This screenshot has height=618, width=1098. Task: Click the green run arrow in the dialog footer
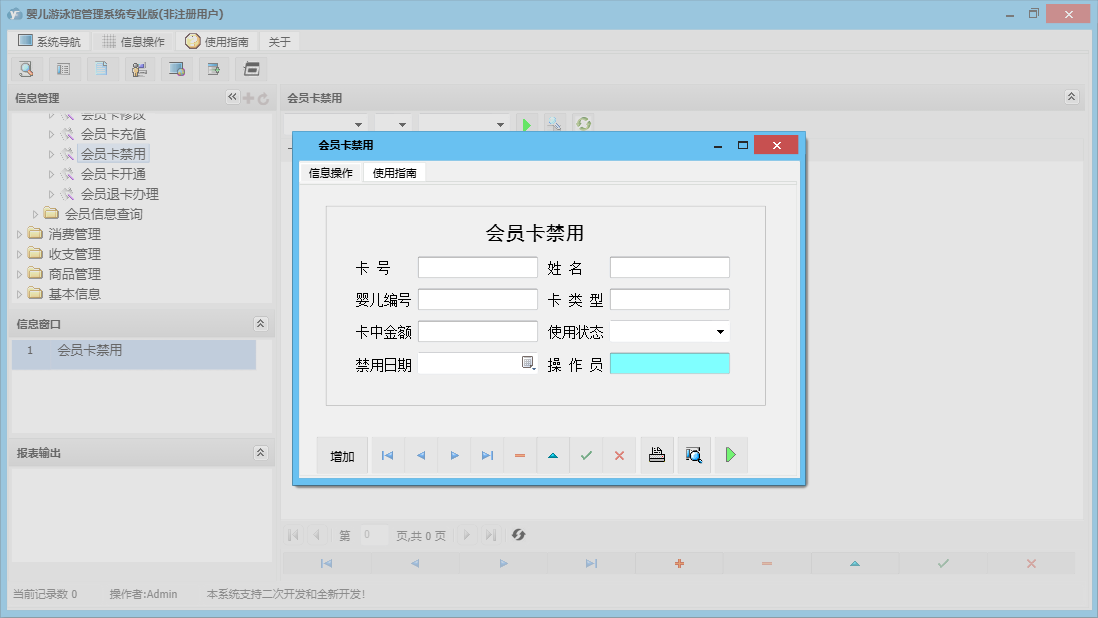pyautogui.click(x=730, y=455)
